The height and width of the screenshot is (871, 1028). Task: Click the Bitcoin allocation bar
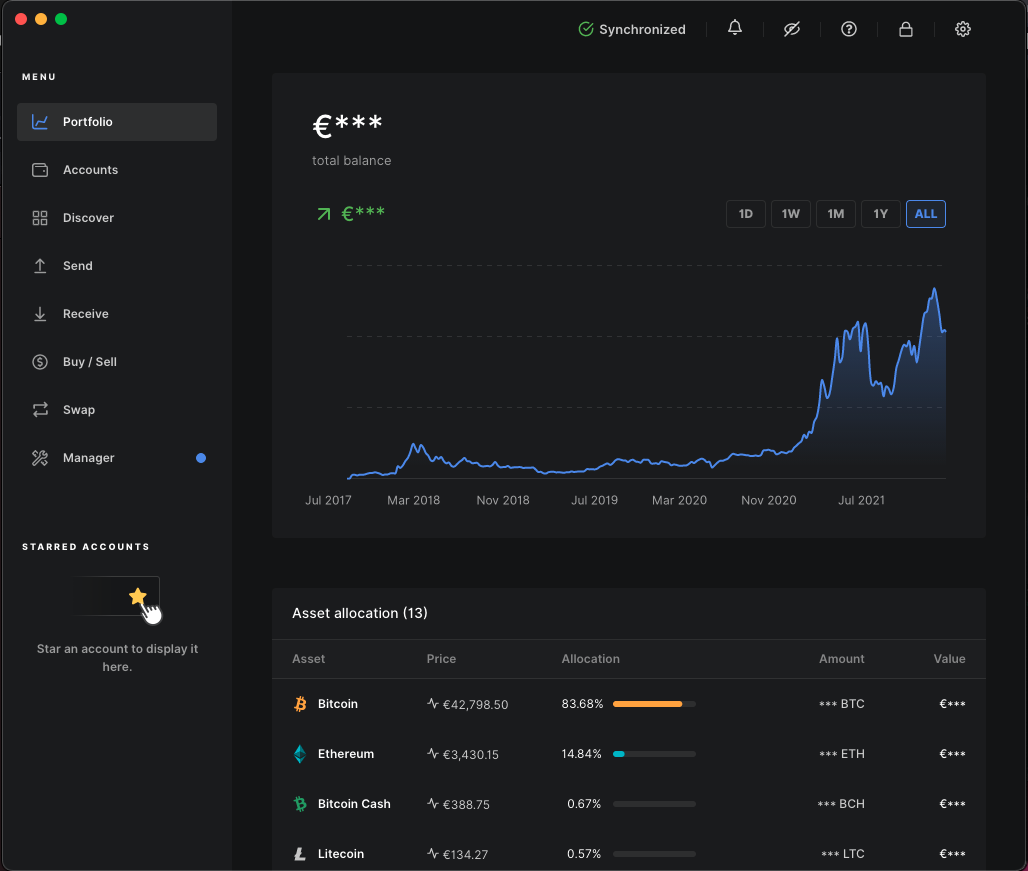point(654,704)
